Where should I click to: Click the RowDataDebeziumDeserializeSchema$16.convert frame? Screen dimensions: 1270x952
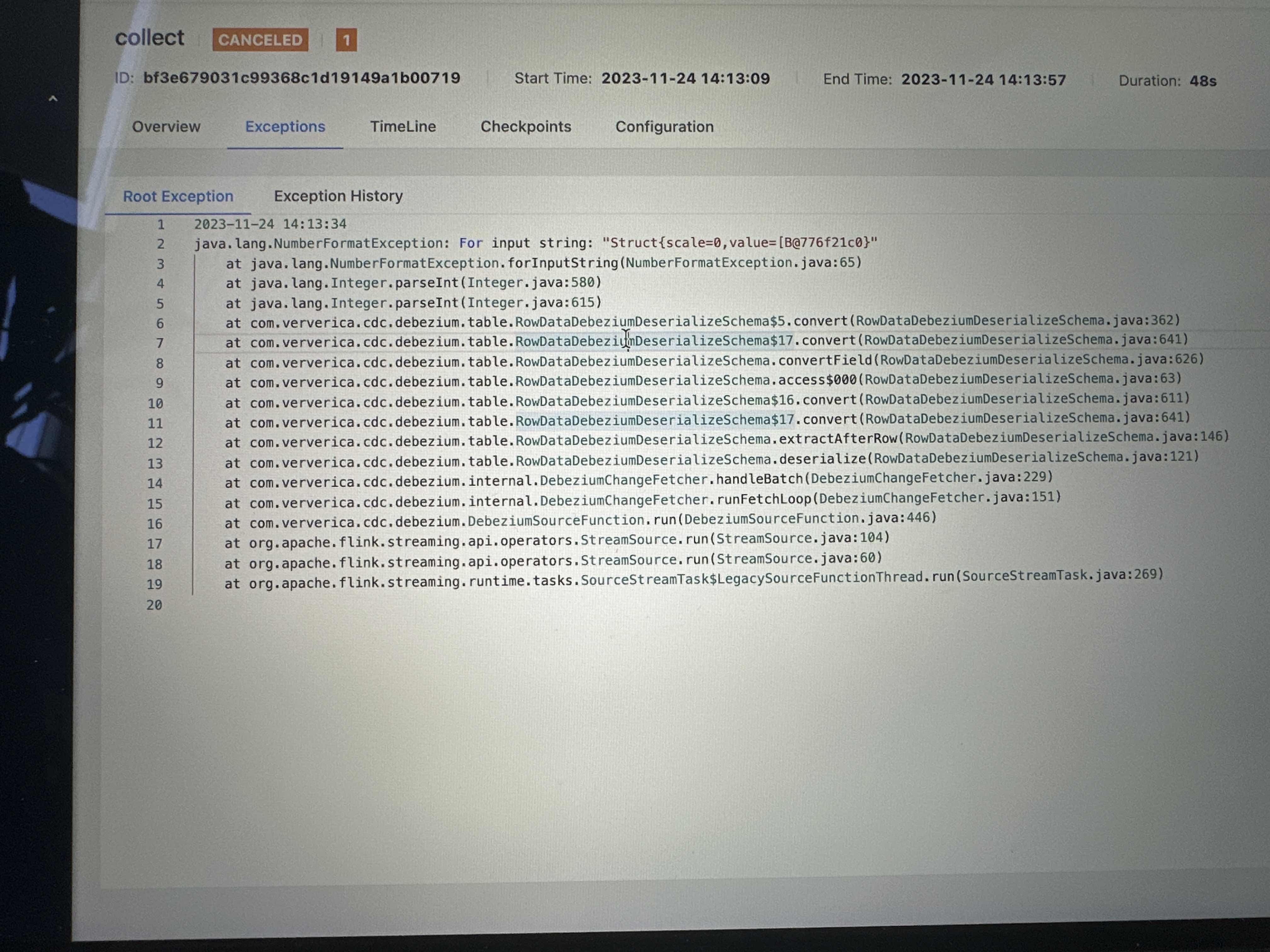pyautogui.click(x=708, y=400)
